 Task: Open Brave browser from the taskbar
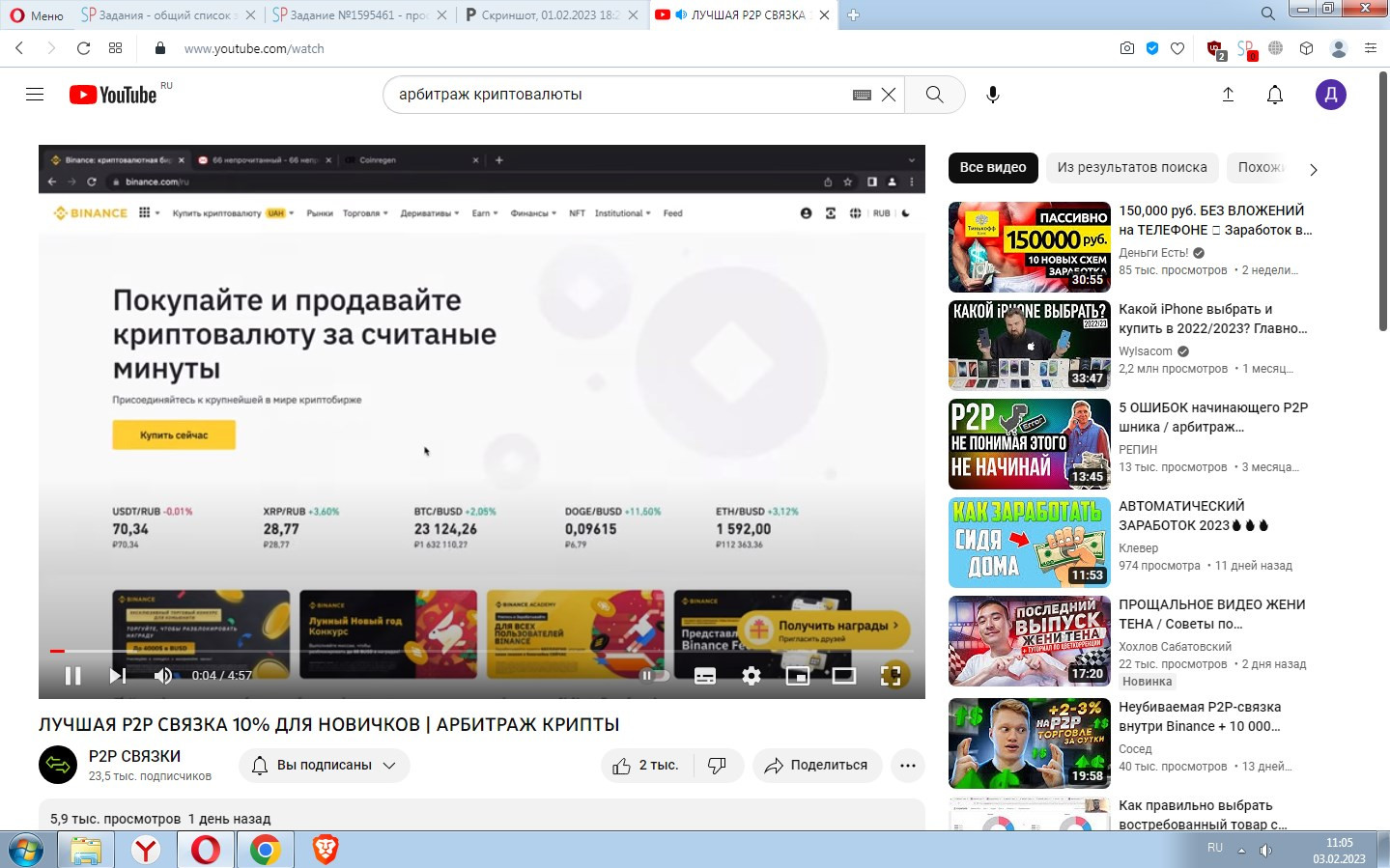click(326, 850)
